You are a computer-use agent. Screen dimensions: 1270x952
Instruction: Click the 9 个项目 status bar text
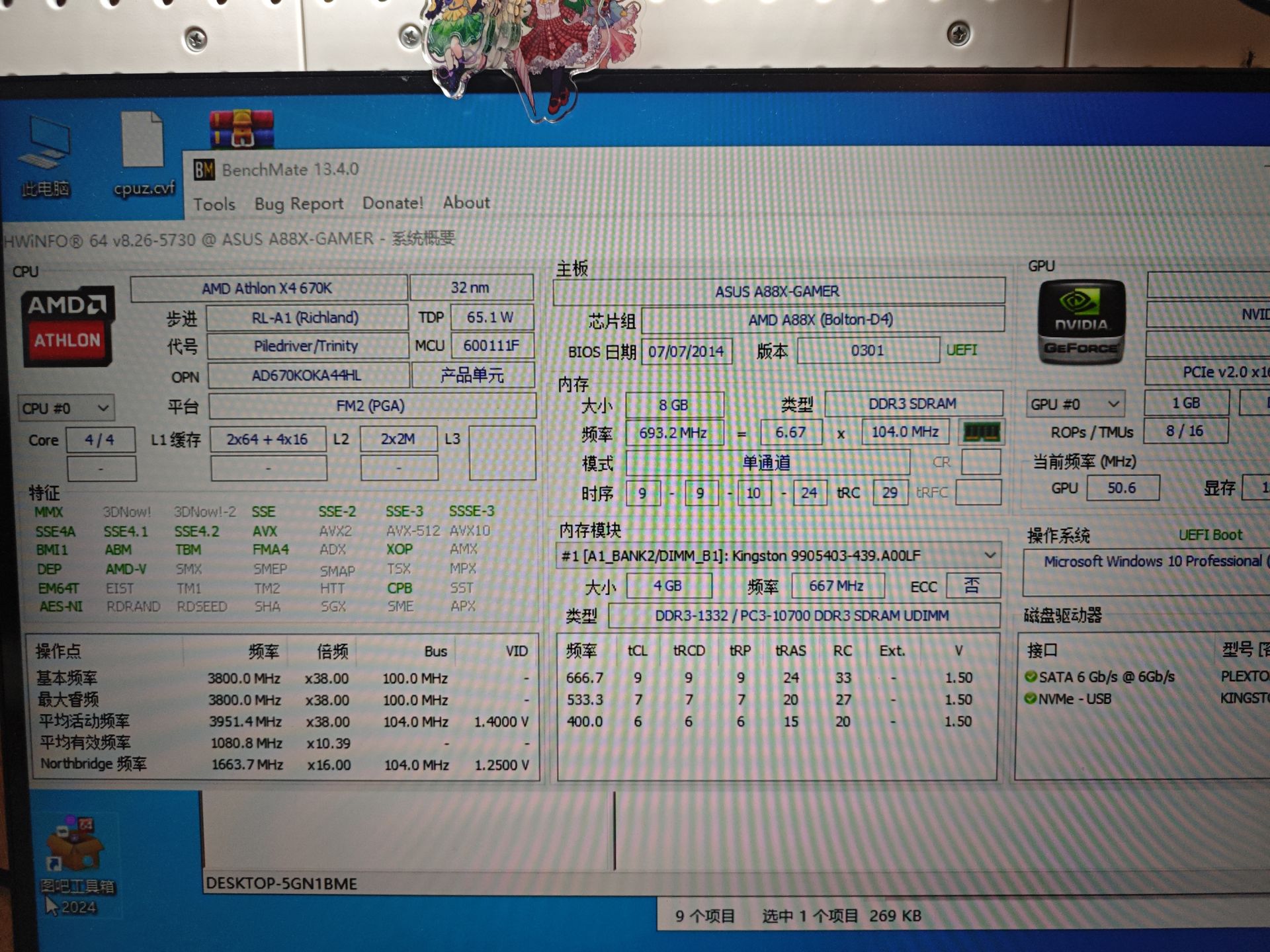pos(705,916)
